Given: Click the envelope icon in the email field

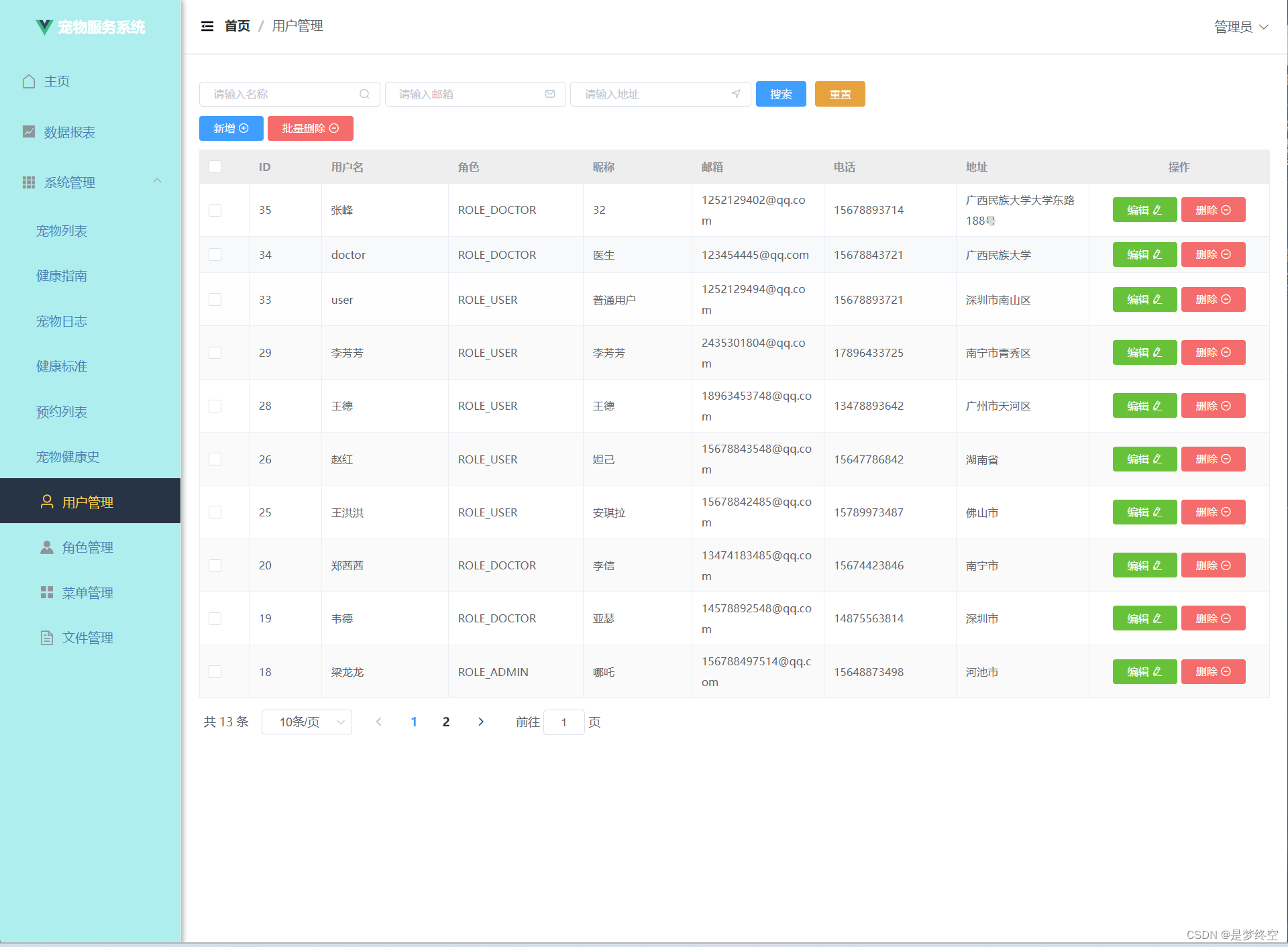Looking at the screenshot, I should 549,94.
